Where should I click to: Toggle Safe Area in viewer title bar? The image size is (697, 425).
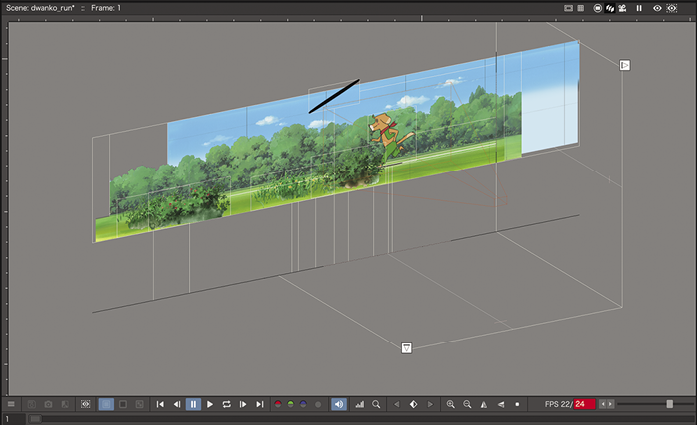pos(568,8)
